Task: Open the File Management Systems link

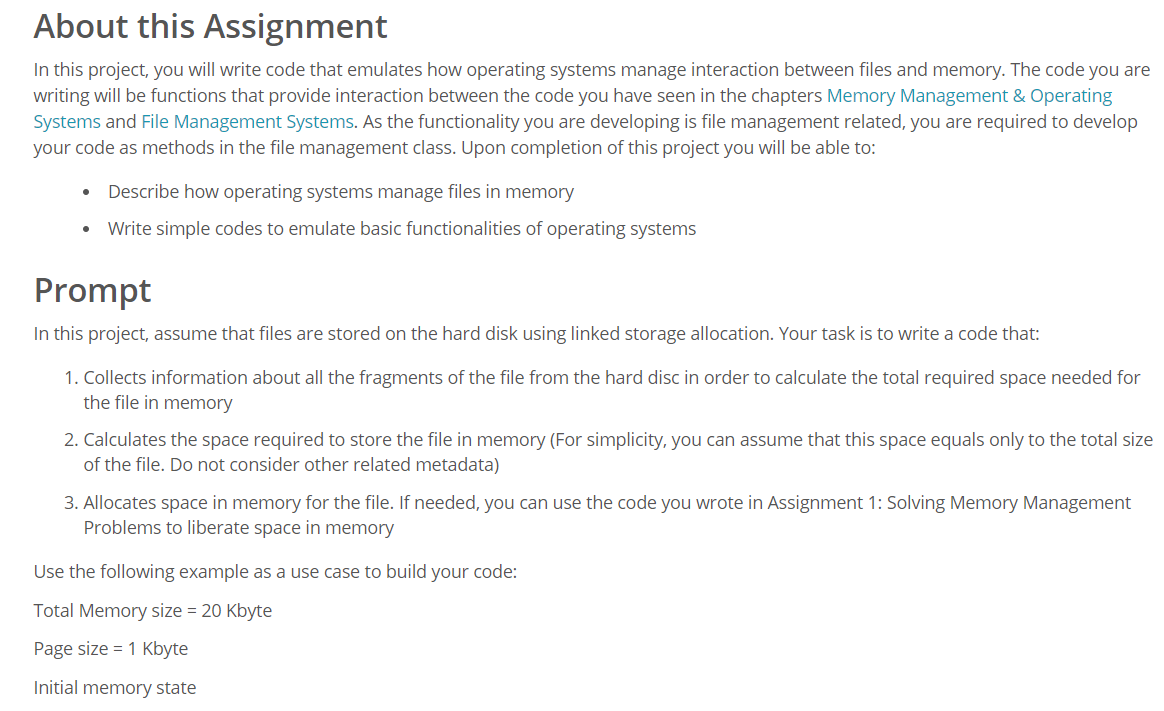Action: 247,122
